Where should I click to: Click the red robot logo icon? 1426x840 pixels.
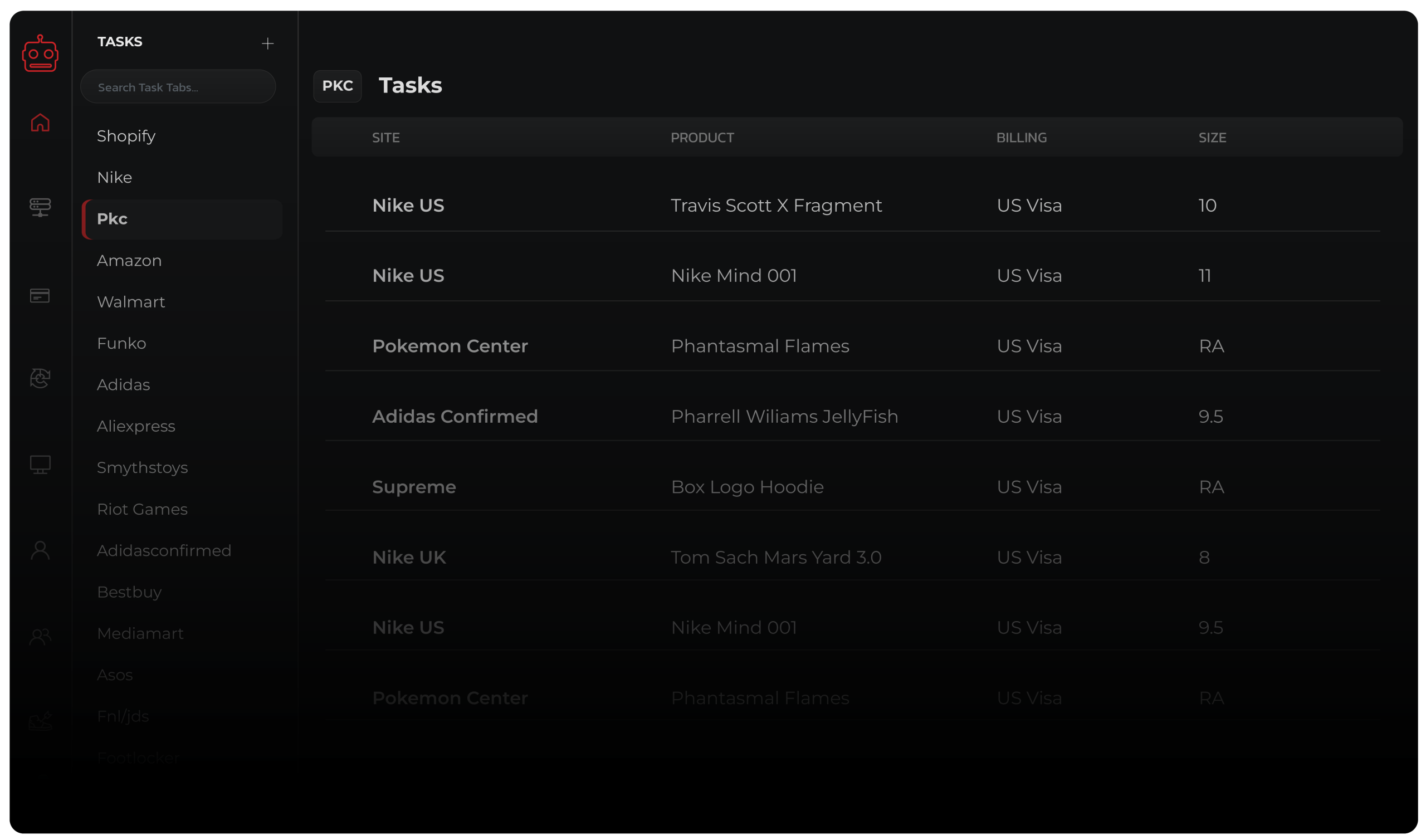click(x=40, y=54)
